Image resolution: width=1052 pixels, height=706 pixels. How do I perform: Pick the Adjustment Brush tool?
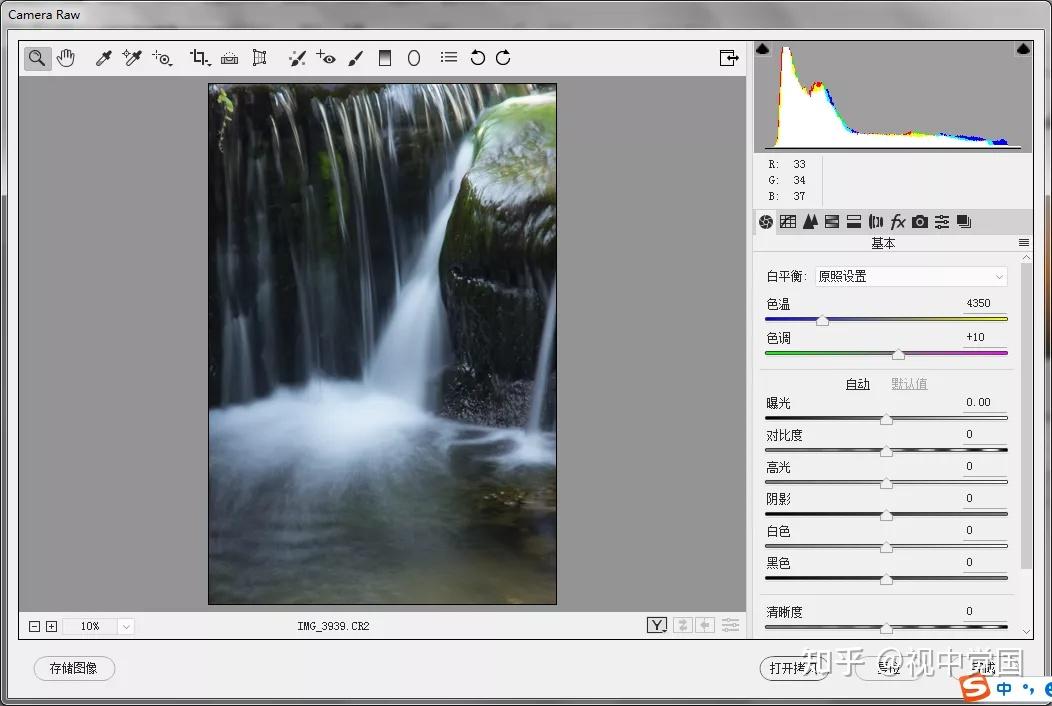pyautogui.click(x=356, y=58)
